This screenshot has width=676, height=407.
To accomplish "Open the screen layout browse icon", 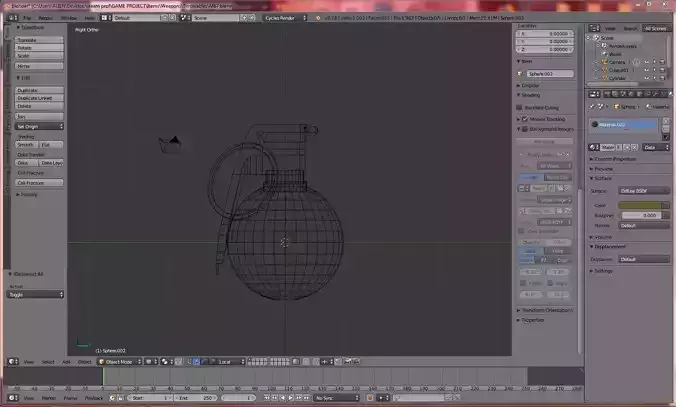I will 105,18.
